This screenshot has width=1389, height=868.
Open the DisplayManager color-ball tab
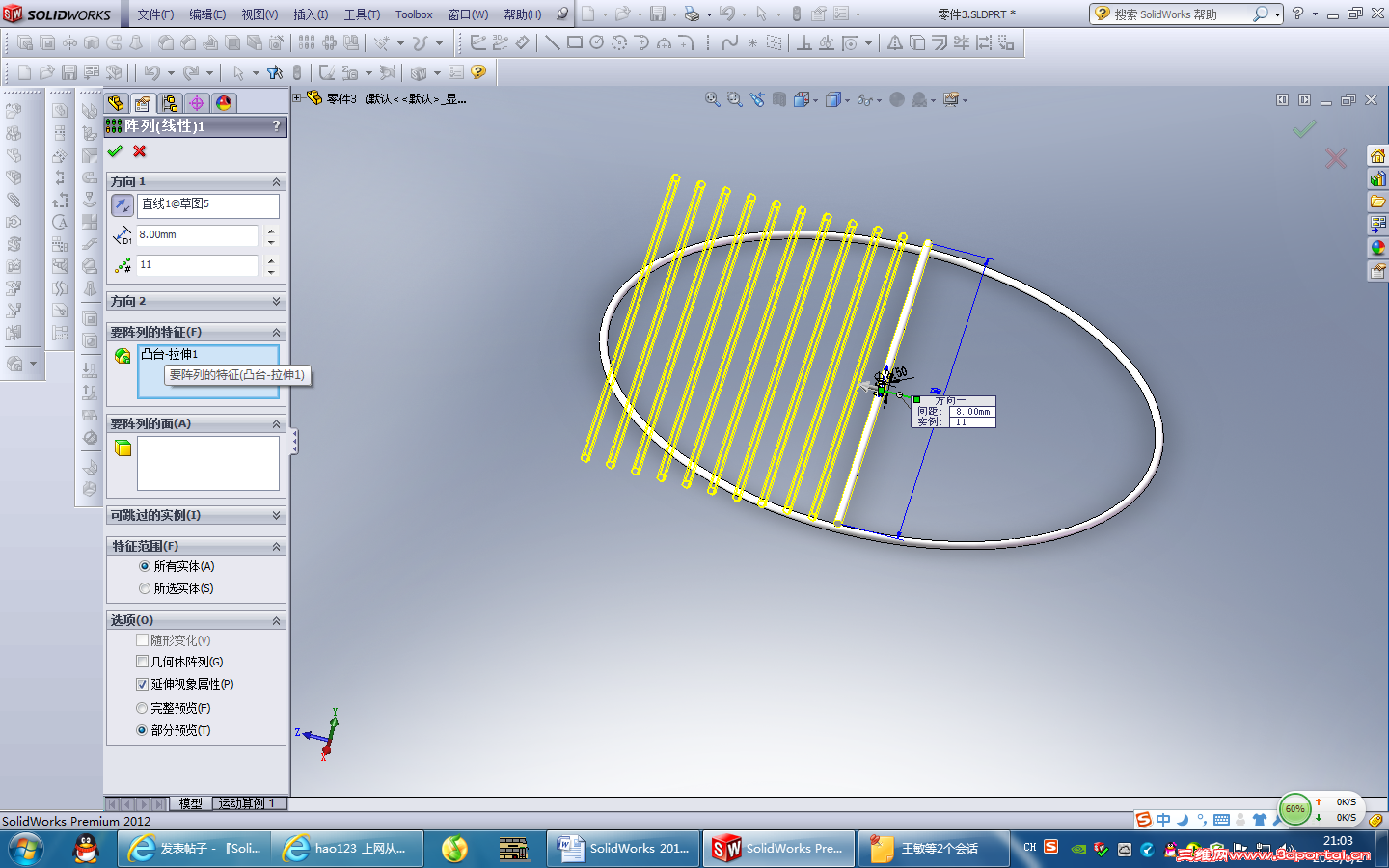224,103
